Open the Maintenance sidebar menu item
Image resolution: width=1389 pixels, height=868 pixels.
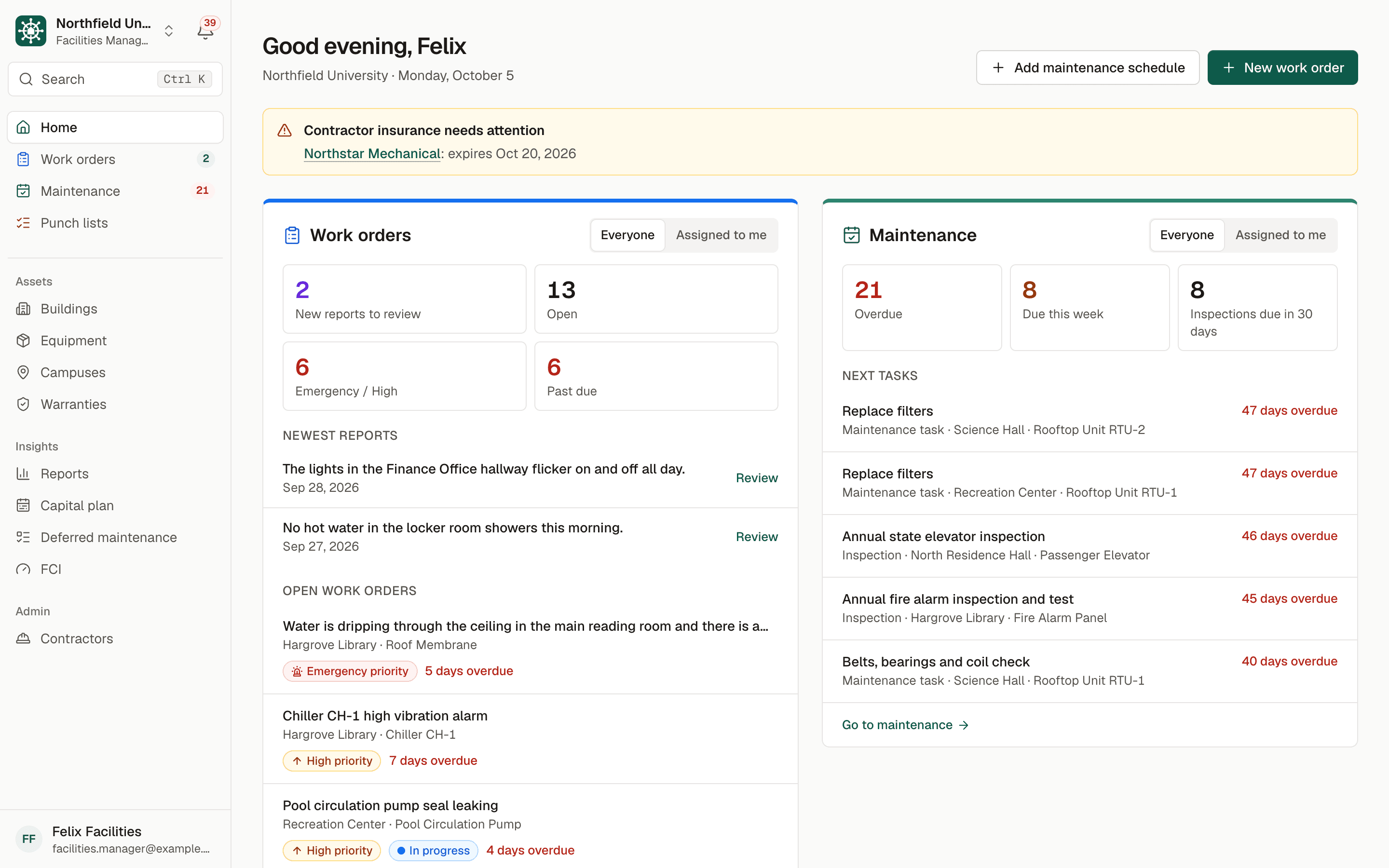tap(115, 191)
